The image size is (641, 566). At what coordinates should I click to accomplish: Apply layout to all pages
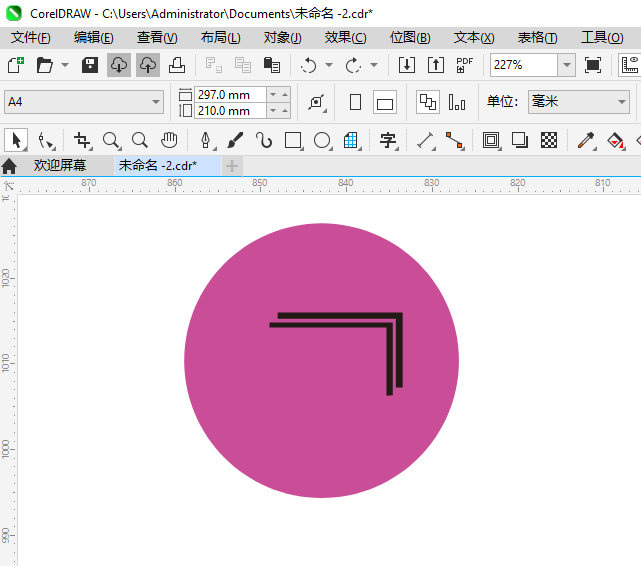(x=428, y=102)
